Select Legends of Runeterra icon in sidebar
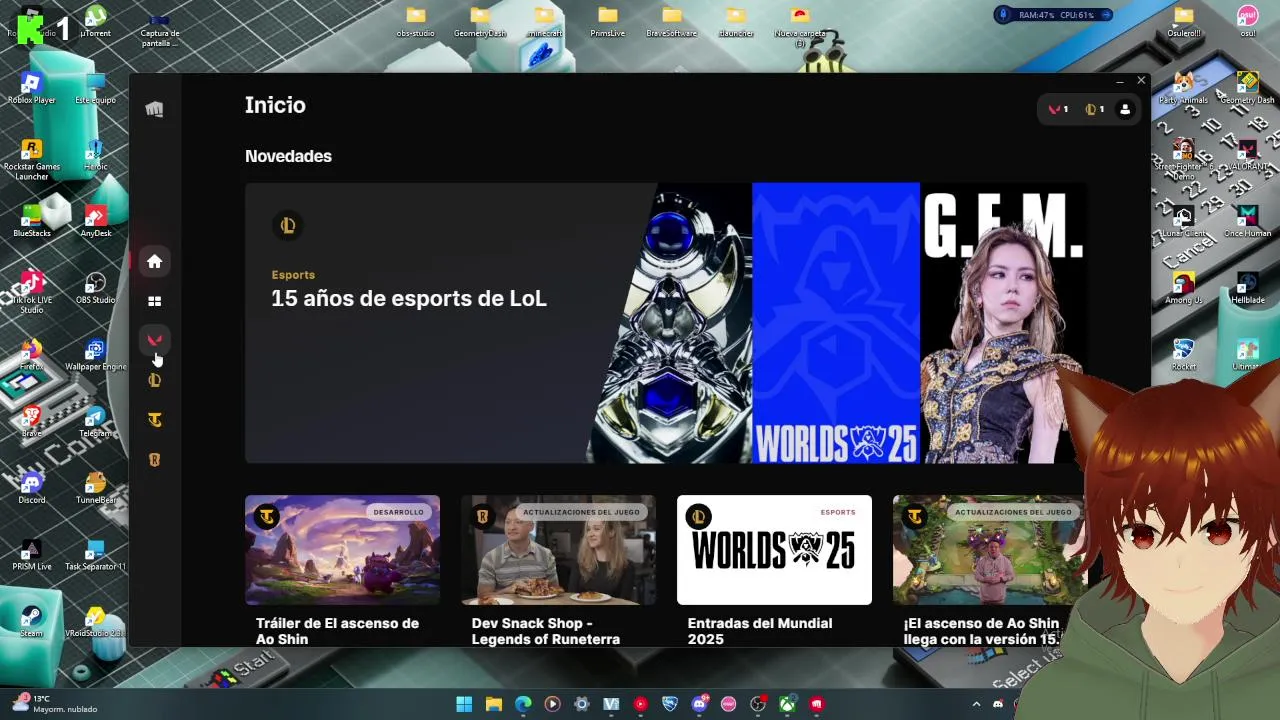The width and height of the screenshot is (1280, 720). tap(154, 460)
